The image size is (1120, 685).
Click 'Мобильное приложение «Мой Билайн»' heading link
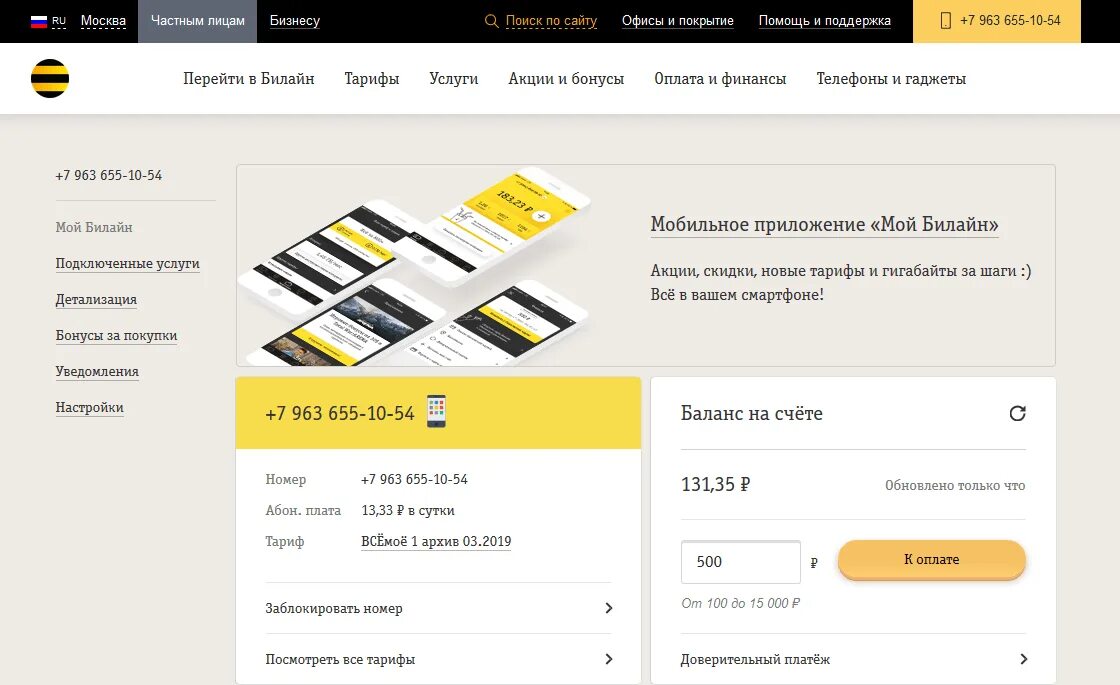click(824, 224)
